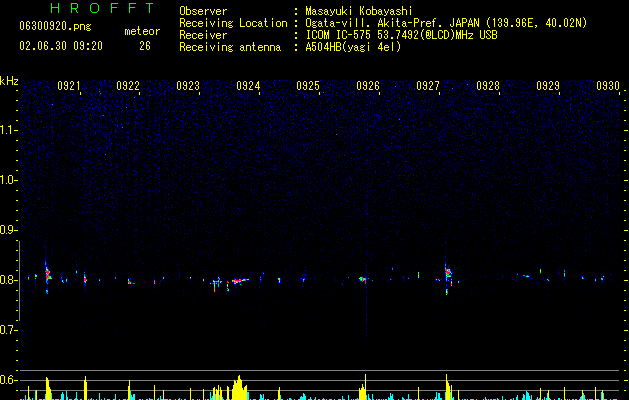Screen dimensions: 629x400
Task: Click the bright meteor echo just before 0921
Action: [x=47, y=275]
